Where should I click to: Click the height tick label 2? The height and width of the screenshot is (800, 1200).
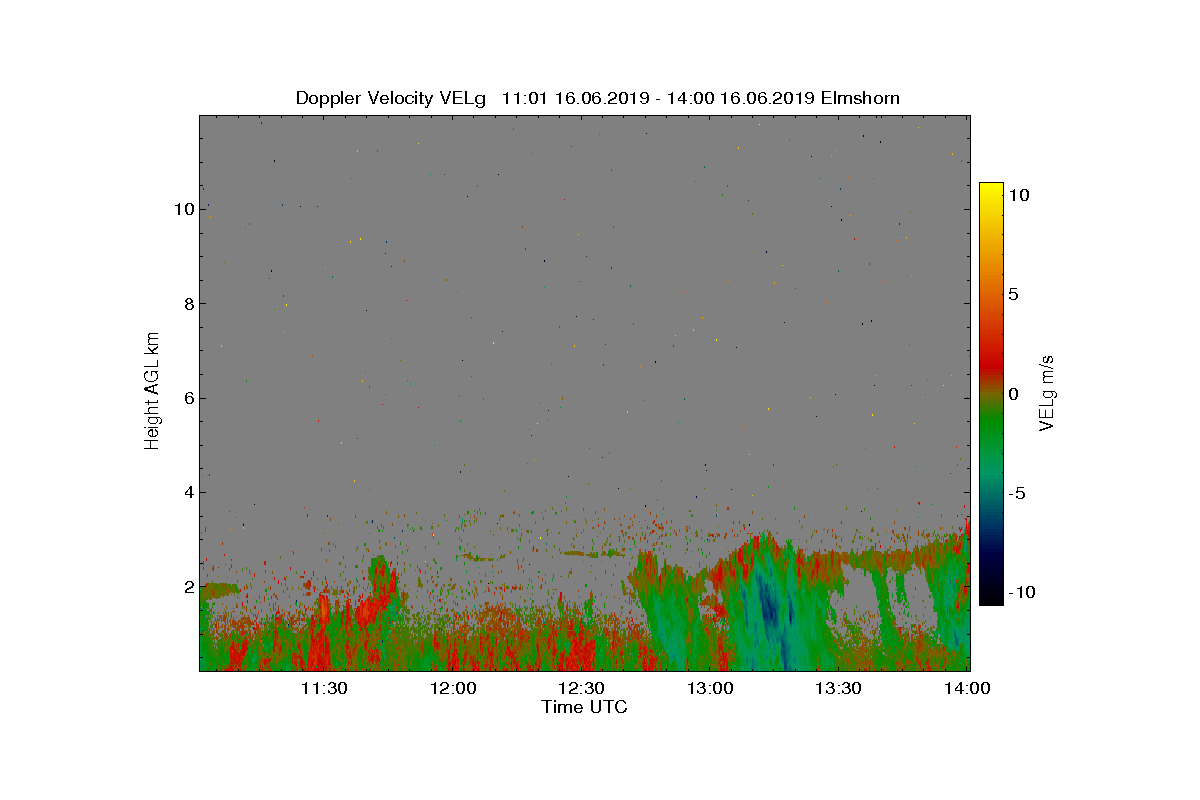(x=187, y=586)
